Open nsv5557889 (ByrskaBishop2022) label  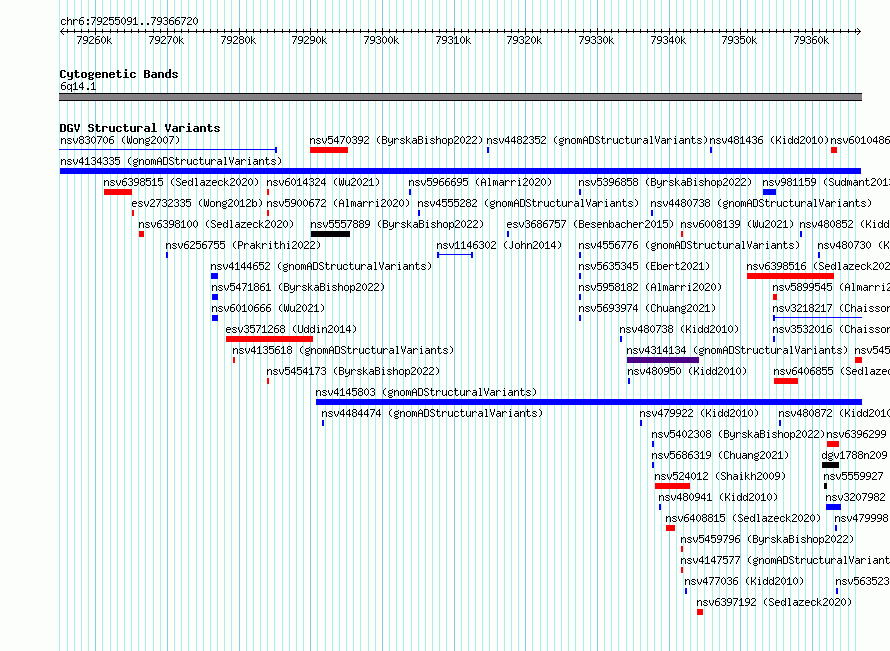(397, 224)
